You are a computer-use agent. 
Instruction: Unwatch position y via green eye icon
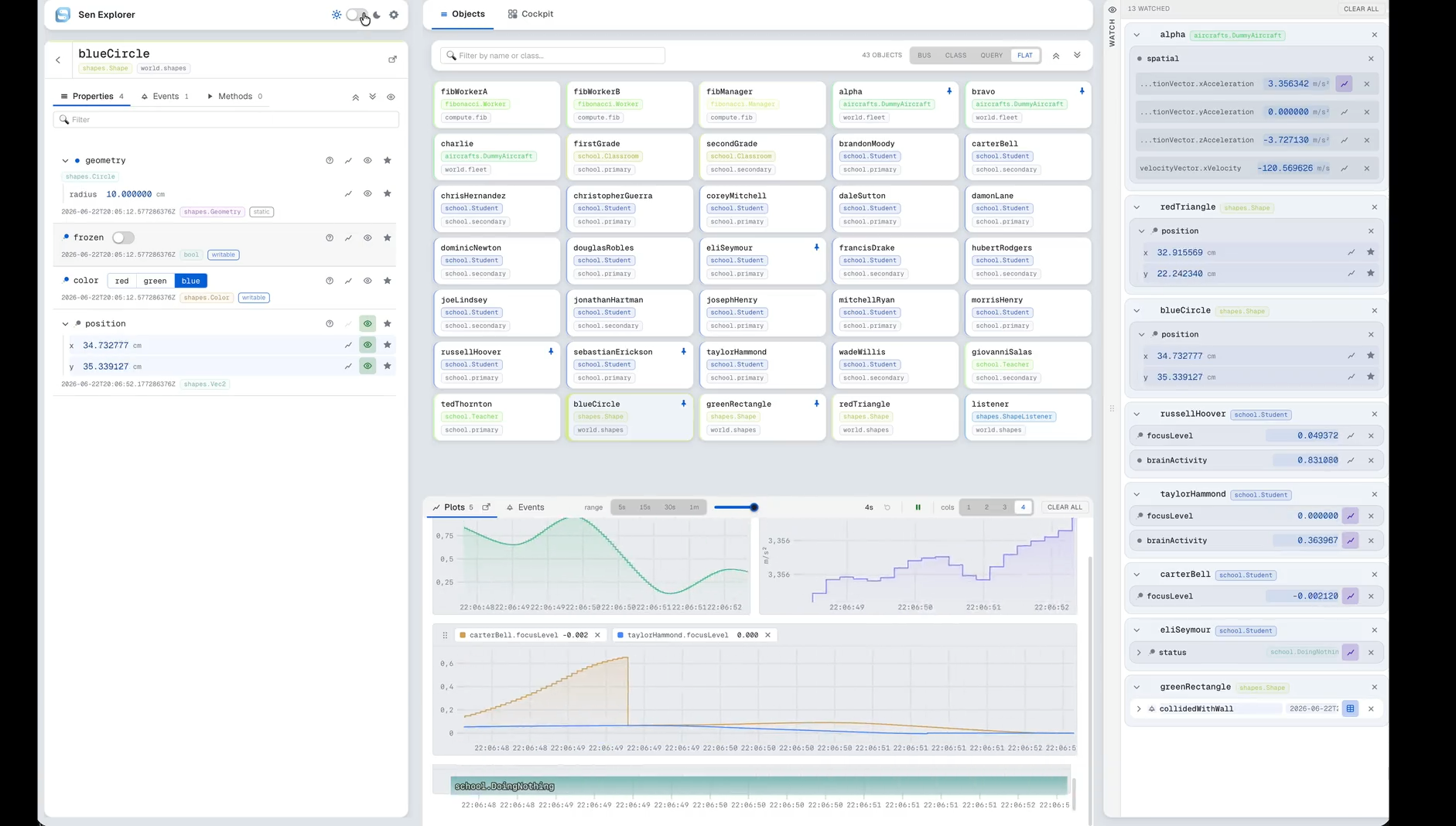367,366
